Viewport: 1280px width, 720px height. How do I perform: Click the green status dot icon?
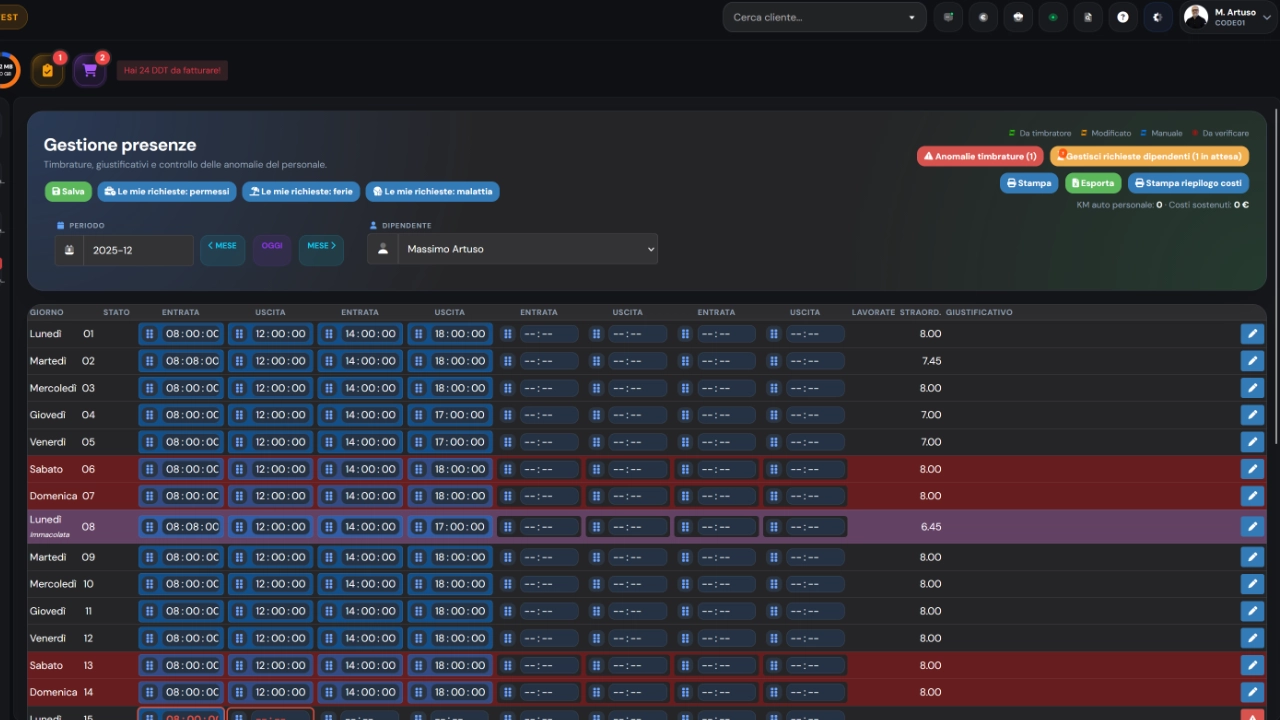point(1052,17)
